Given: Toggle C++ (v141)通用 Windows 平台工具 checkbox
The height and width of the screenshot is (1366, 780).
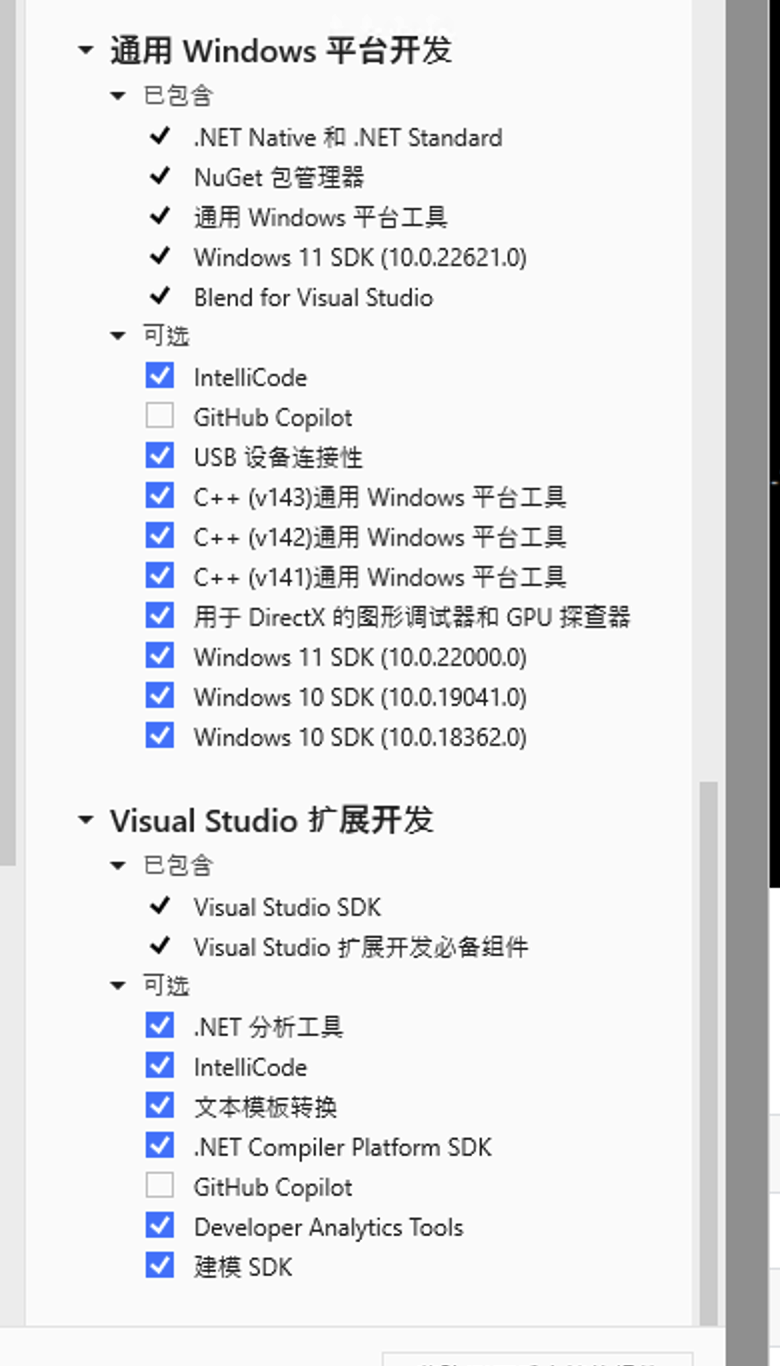Looking at the screenshot, I should pos(159,576).
